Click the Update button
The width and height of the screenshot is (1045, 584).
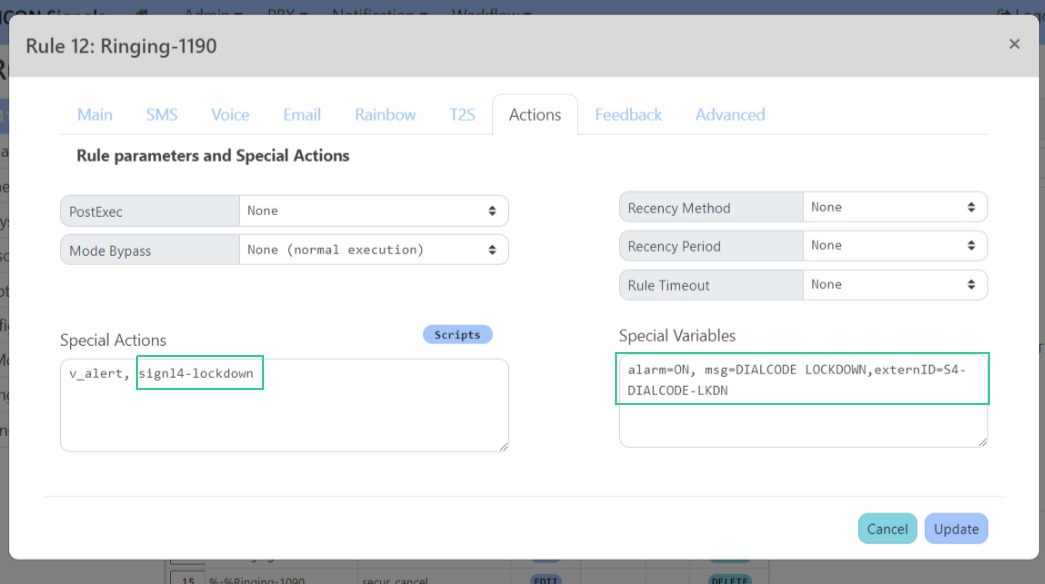(956, 529)
